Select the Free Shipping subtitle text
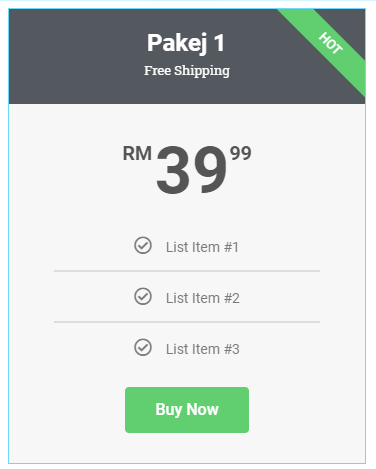376x469 pixels. point(187,71)
